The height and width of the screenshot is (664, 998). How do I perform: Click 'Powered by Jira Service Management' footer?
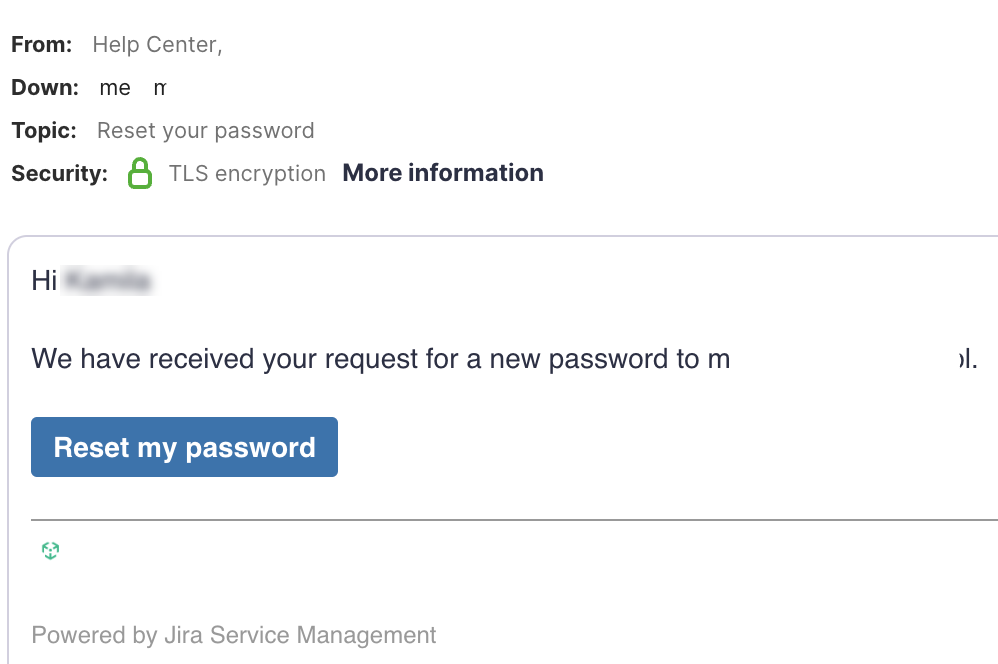[x=234, y=635]
